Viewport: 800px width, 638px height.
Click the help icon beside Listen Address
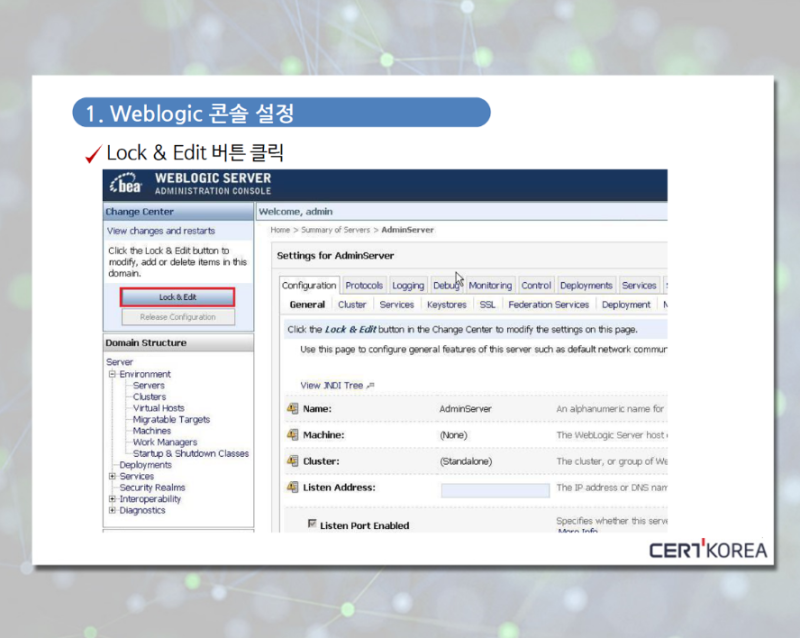[292, 488]
